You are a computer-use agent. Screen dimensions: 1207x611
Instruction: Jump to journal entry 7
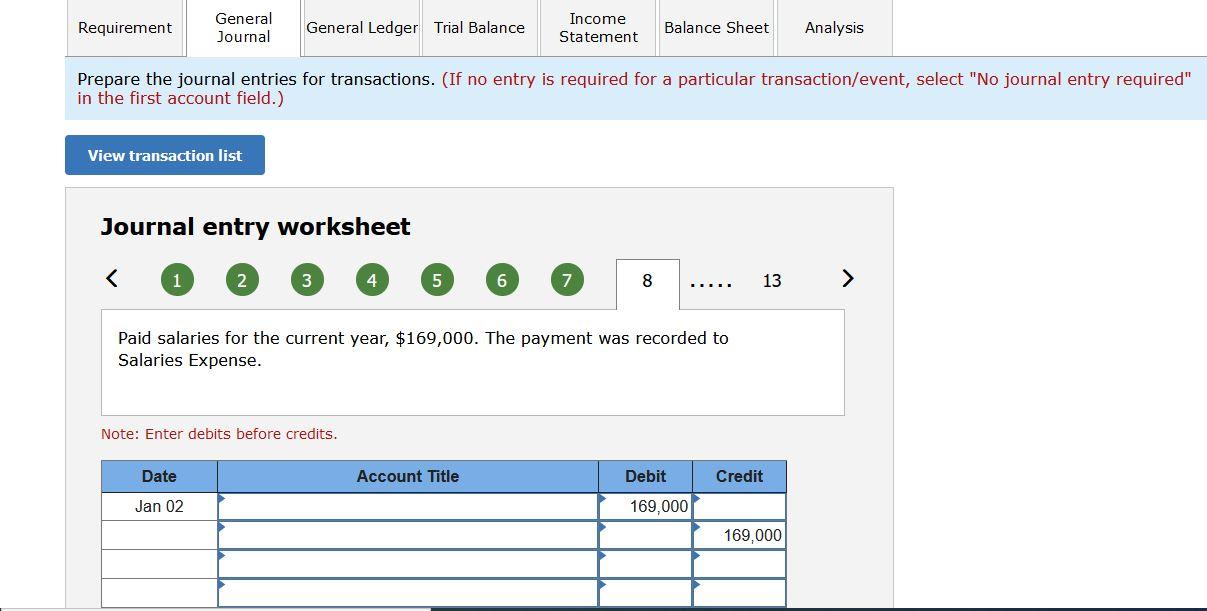click(x=567, y=280)
